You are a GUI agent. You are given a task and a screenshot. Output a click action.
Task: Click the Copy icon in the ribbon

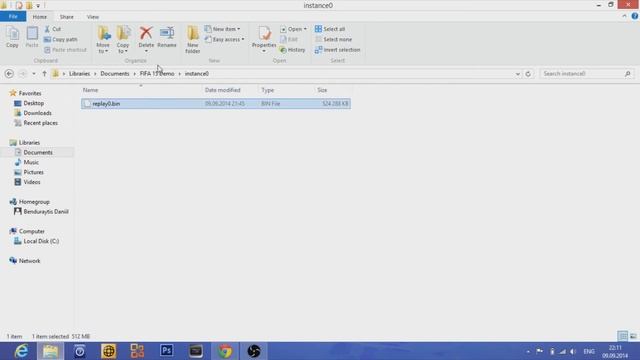[12, 37]
